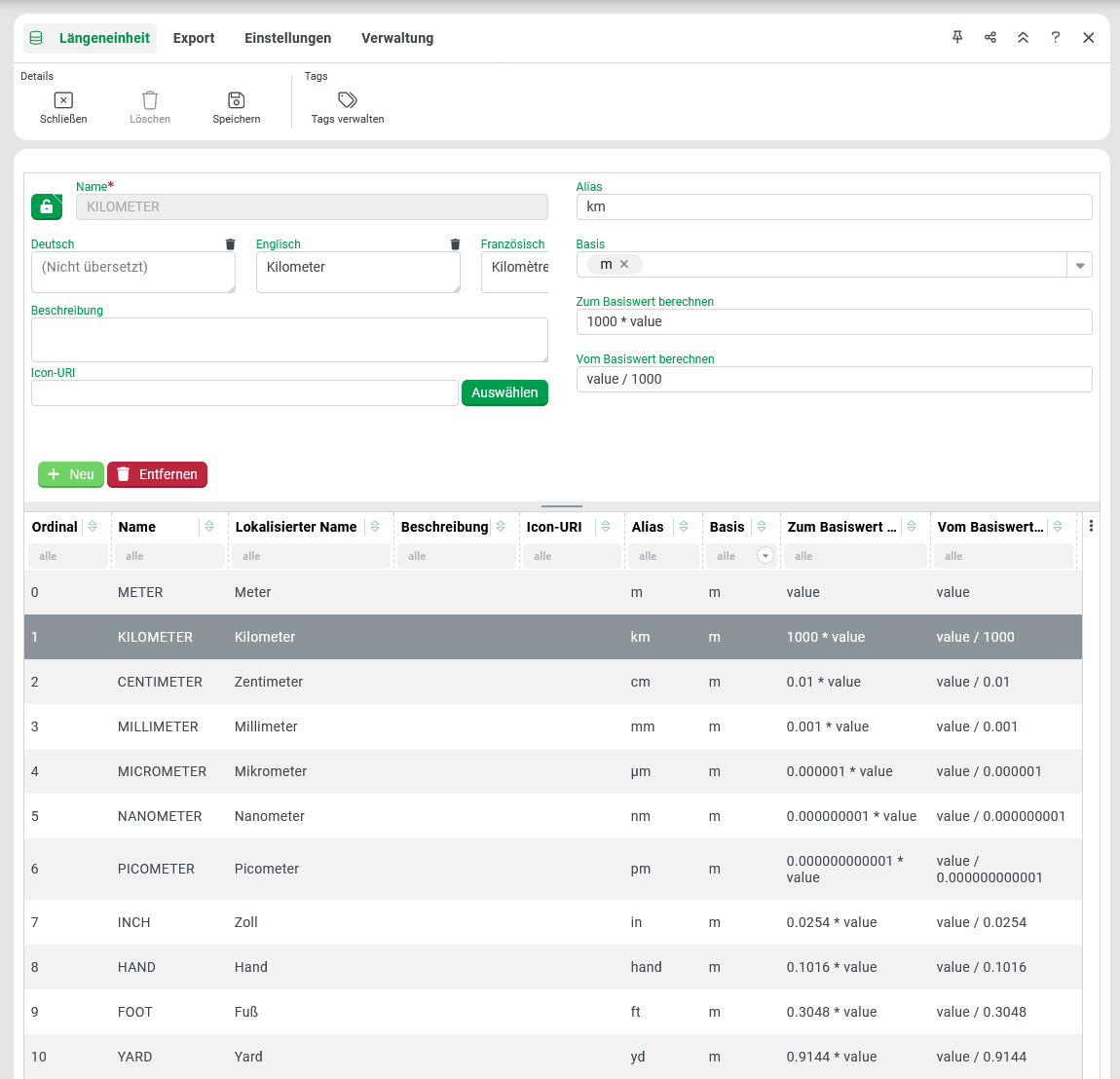The height and width of the screenshot is (1079, 1120).
Task: Click the Speichern save icon
Action: coord(236,100)
